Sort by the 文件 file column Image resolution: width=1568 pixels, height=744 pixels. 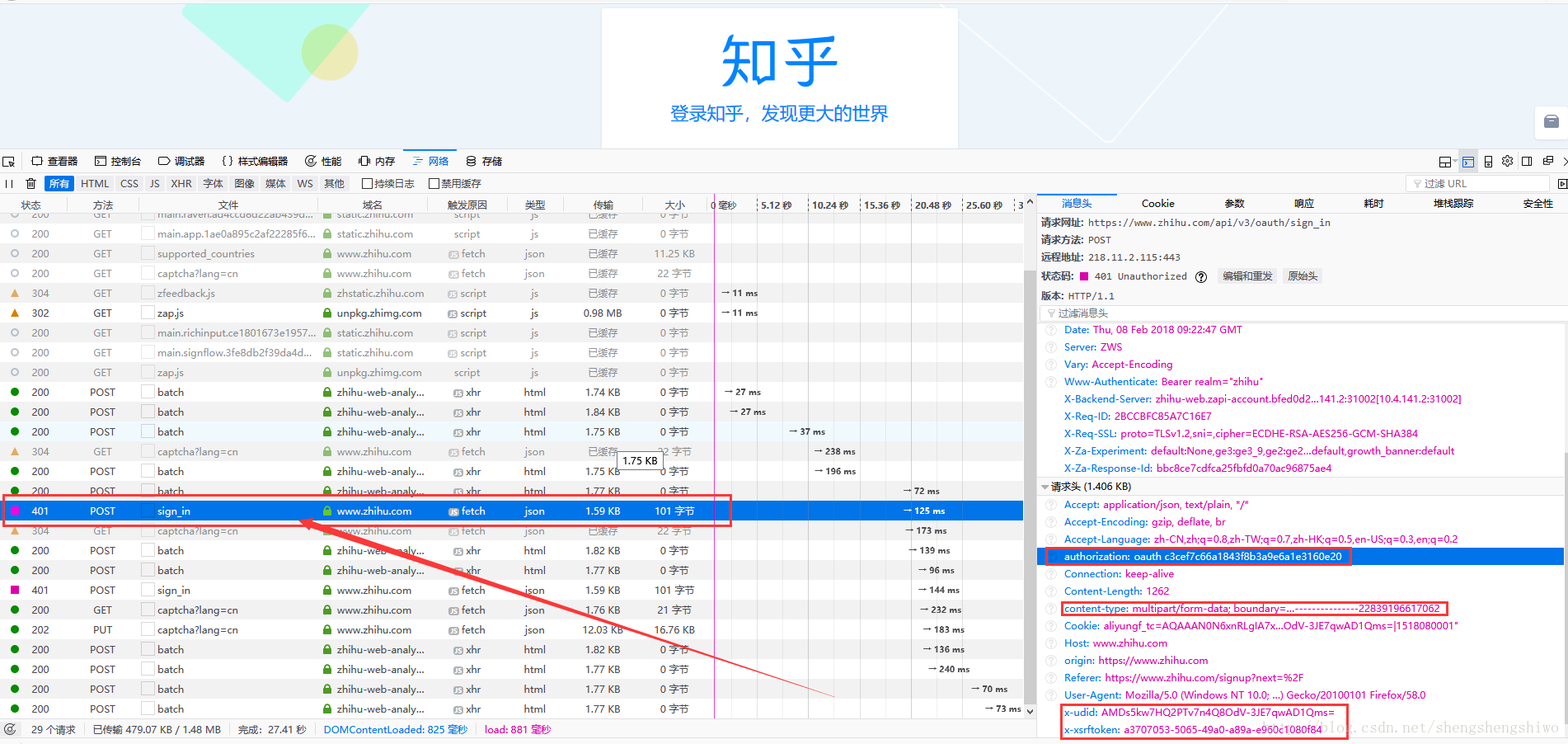coord(228,205)
